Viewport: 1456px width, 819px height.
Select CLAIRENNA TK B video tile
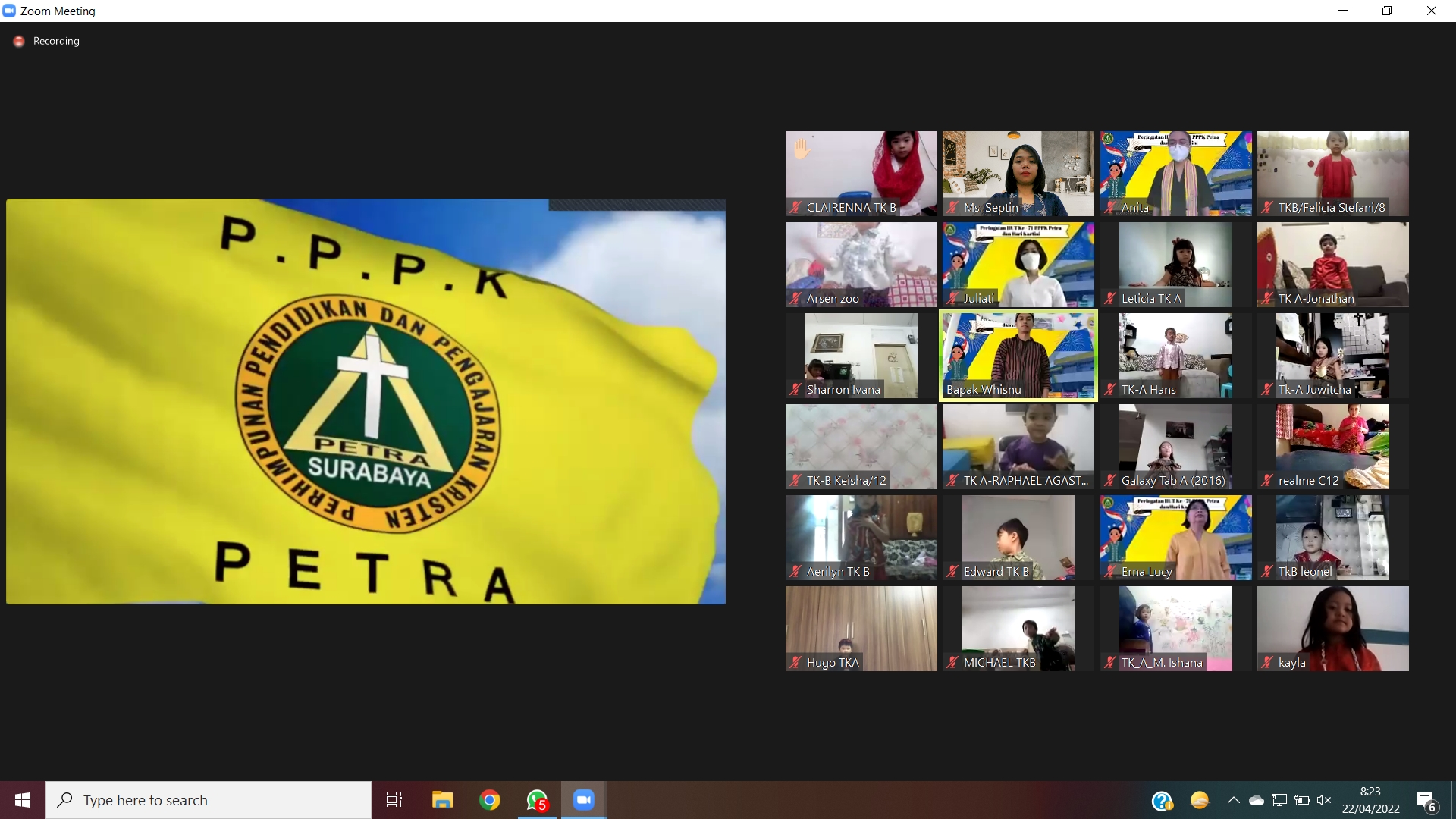point(861,174)
